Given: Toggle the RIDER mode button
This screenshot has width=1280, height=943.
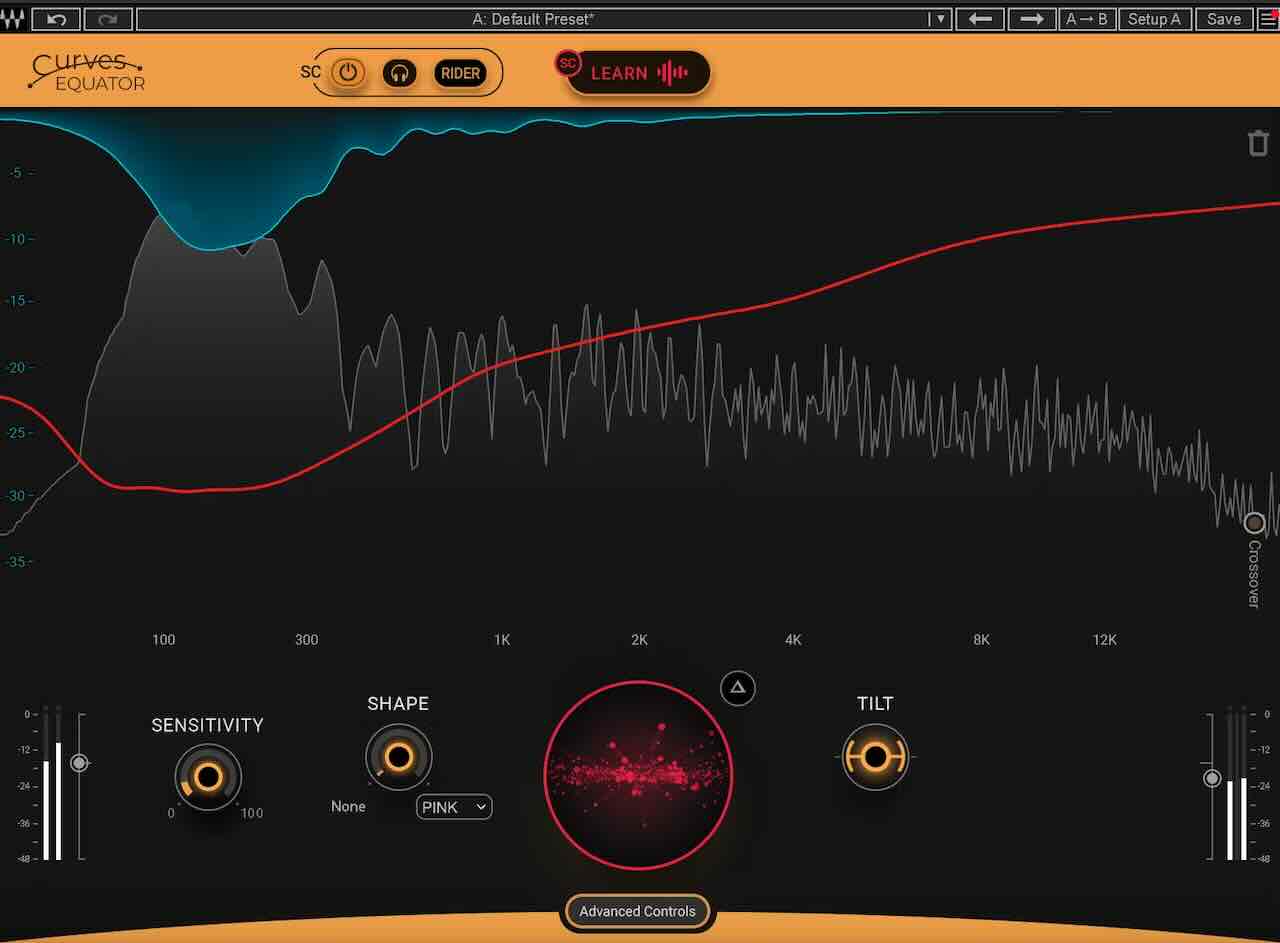Looking at the screenshot, I should pyautogui.click(x=460, y=73).
